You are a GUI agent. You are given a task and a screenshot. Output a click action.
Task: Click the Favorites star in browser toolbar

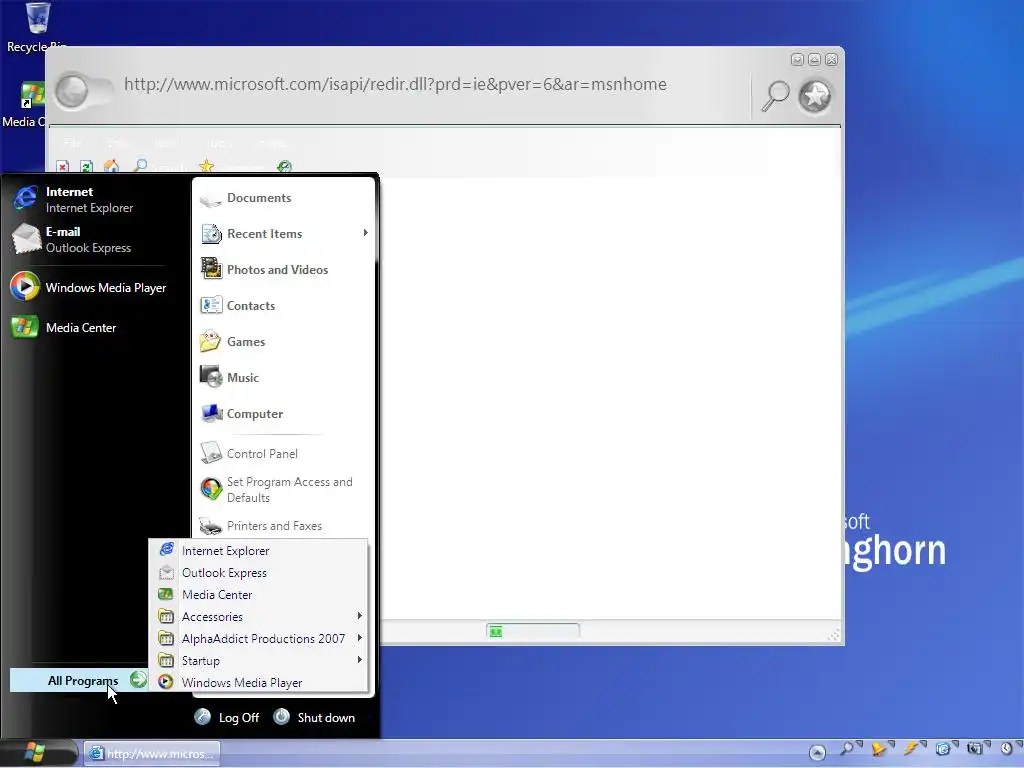206,166
